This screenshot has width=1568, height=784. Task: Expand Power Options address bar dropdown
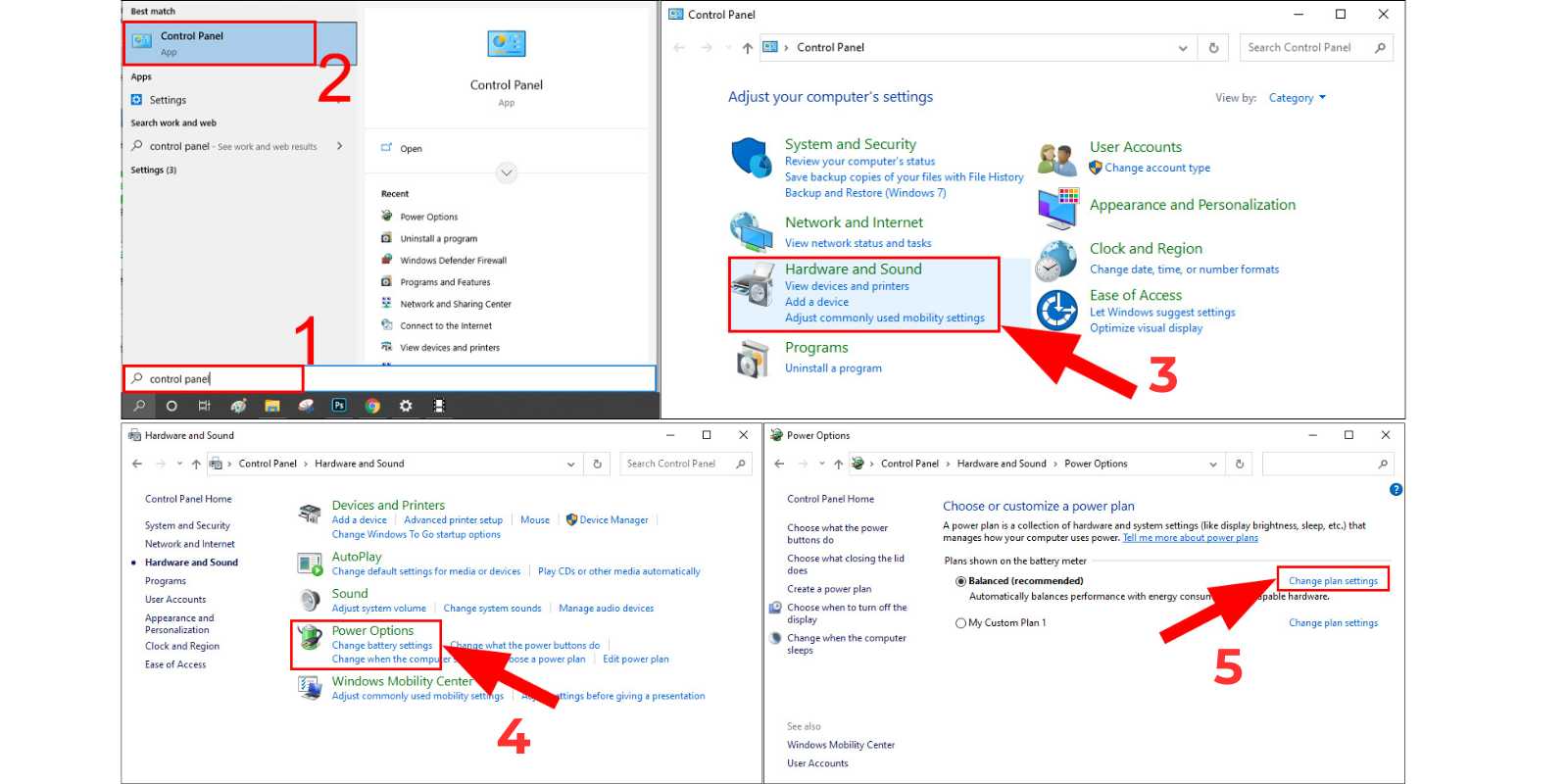pos(1213,465)
